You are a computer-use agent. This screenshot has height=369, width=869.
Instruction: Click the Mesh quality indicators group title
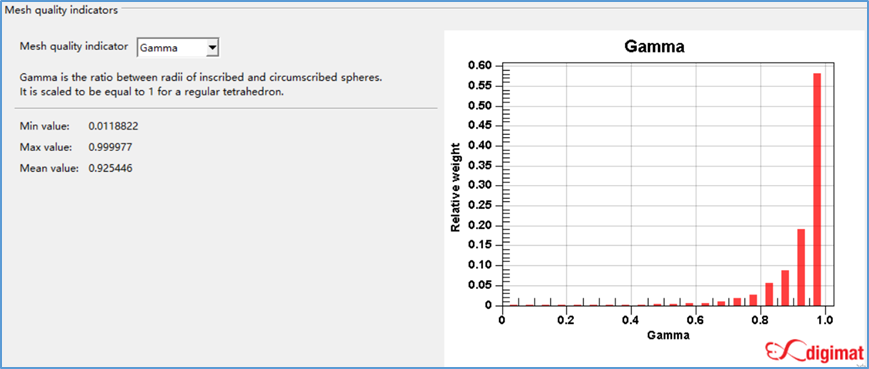(x=61, y=11)
